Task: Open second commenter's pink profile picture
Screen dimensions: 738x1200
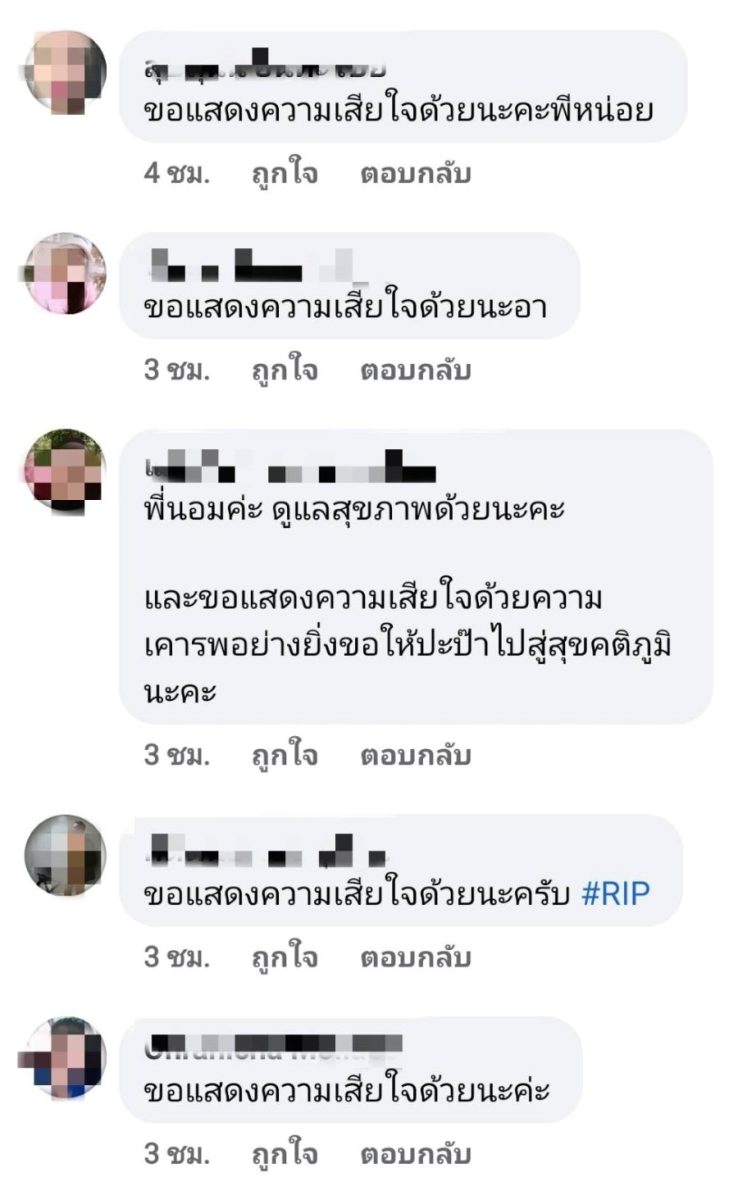Action: click(x=64, y=273)
